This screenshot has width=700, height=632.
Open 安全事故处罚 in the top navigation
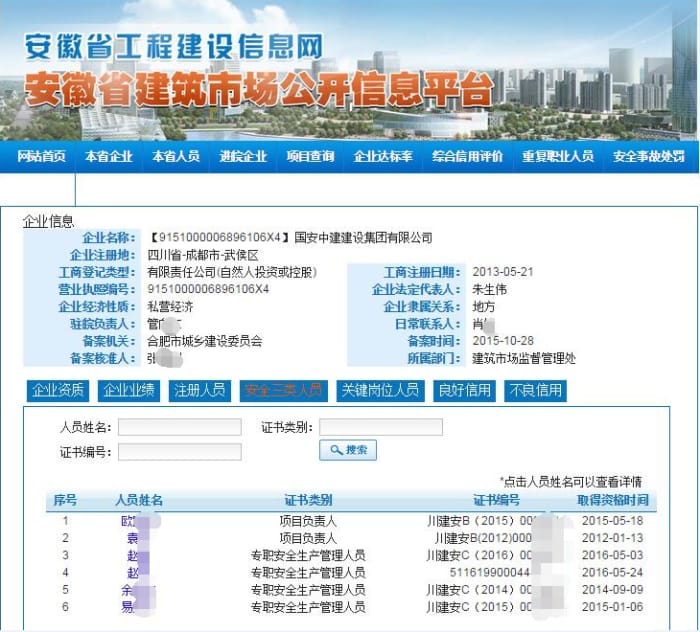649,157
